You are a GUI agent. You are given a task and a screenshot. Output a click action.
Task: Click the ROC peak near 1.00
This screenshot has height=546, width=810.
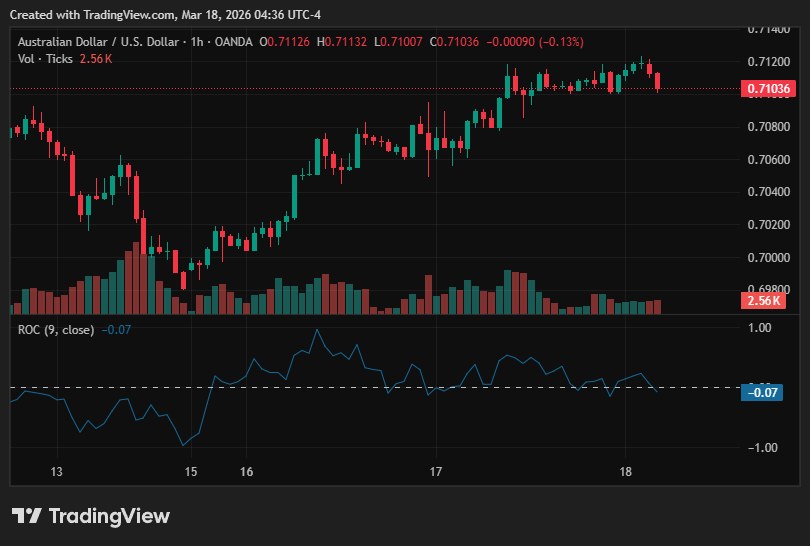point(317,330)
